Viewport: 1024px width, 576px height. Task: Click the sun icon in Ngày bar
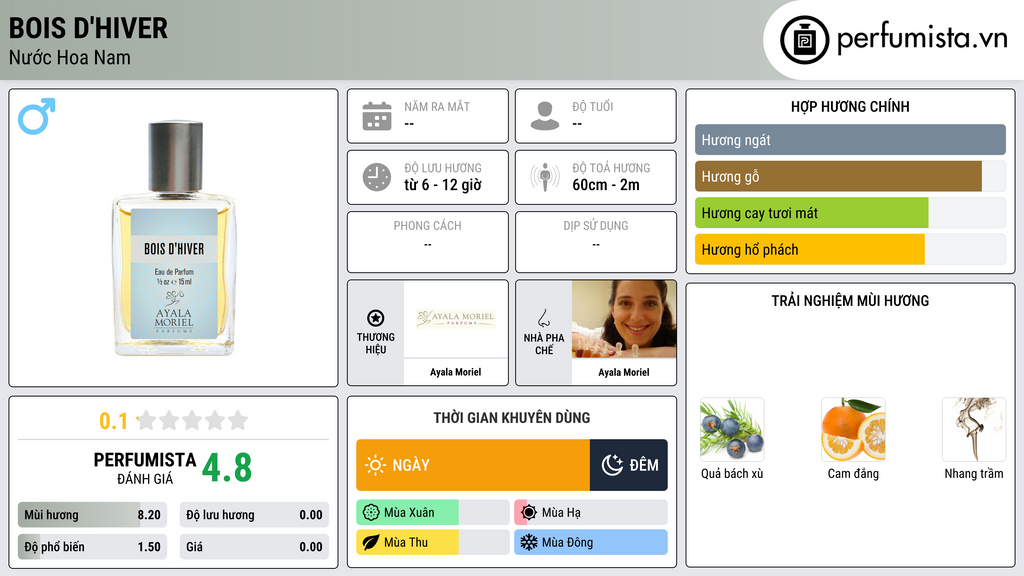tap(375, 465)
